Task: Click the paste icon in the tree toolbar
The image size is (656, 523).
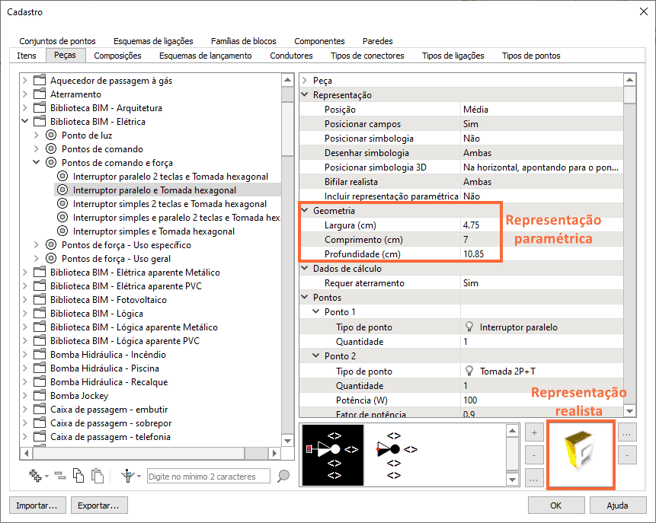Action: (97, 477)
